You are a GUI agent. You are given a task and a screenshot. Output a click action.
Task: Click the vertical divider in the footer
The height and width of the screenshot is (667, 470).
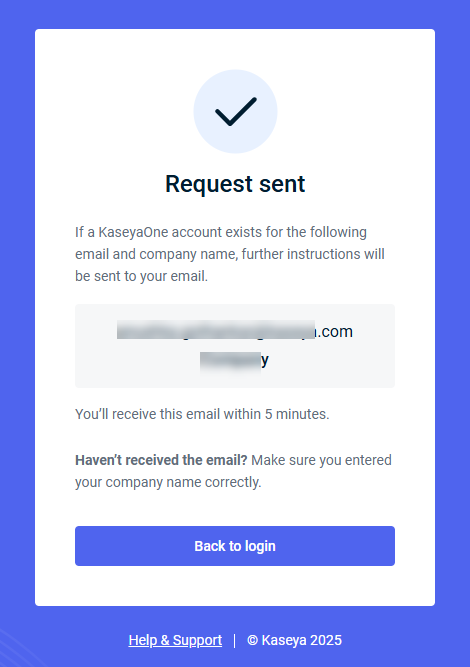click(x=234, y=640)
